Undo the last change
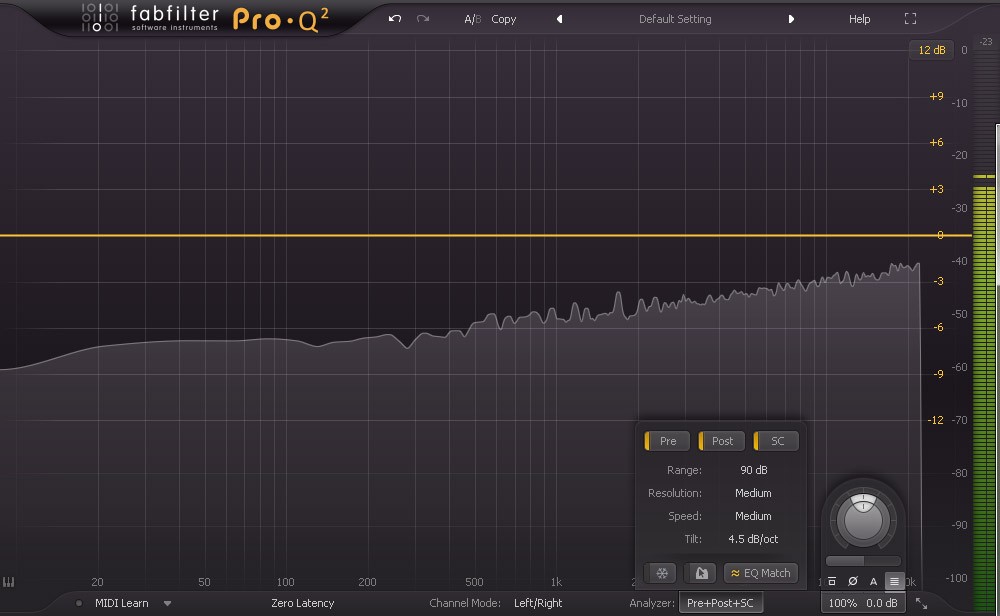 395,18
